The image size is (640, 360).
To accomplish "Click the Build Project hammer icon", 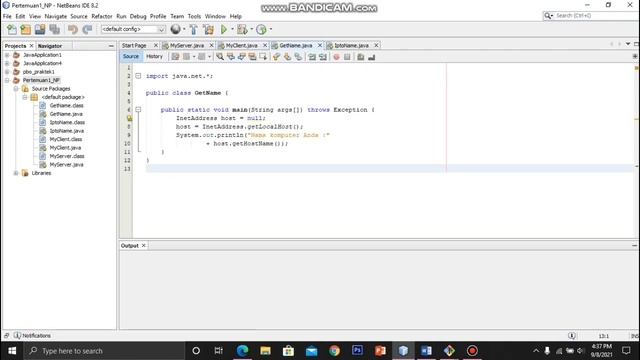I will (193, 29).
